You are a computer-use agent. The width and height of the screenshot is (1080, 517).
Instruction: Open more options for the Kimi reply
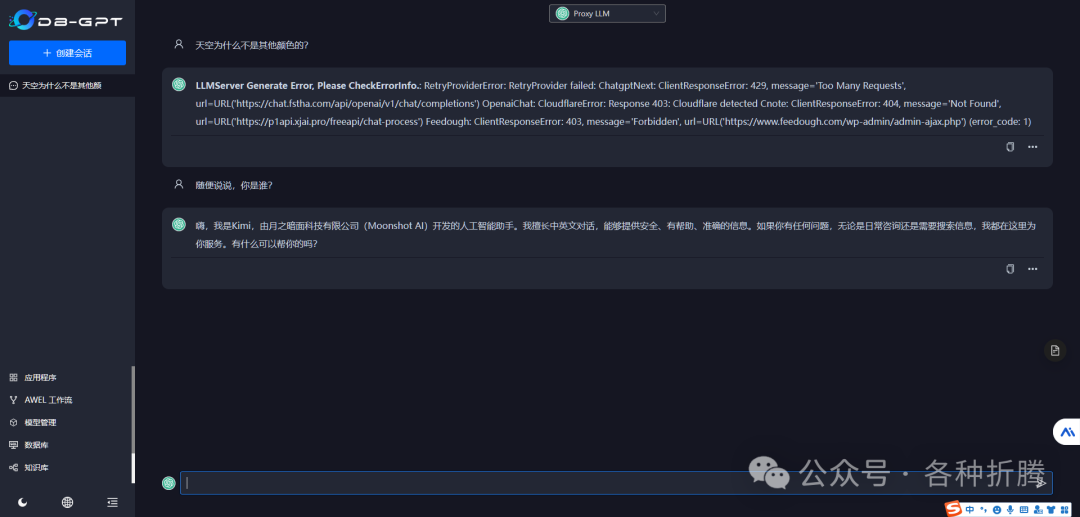[1032, 268]
